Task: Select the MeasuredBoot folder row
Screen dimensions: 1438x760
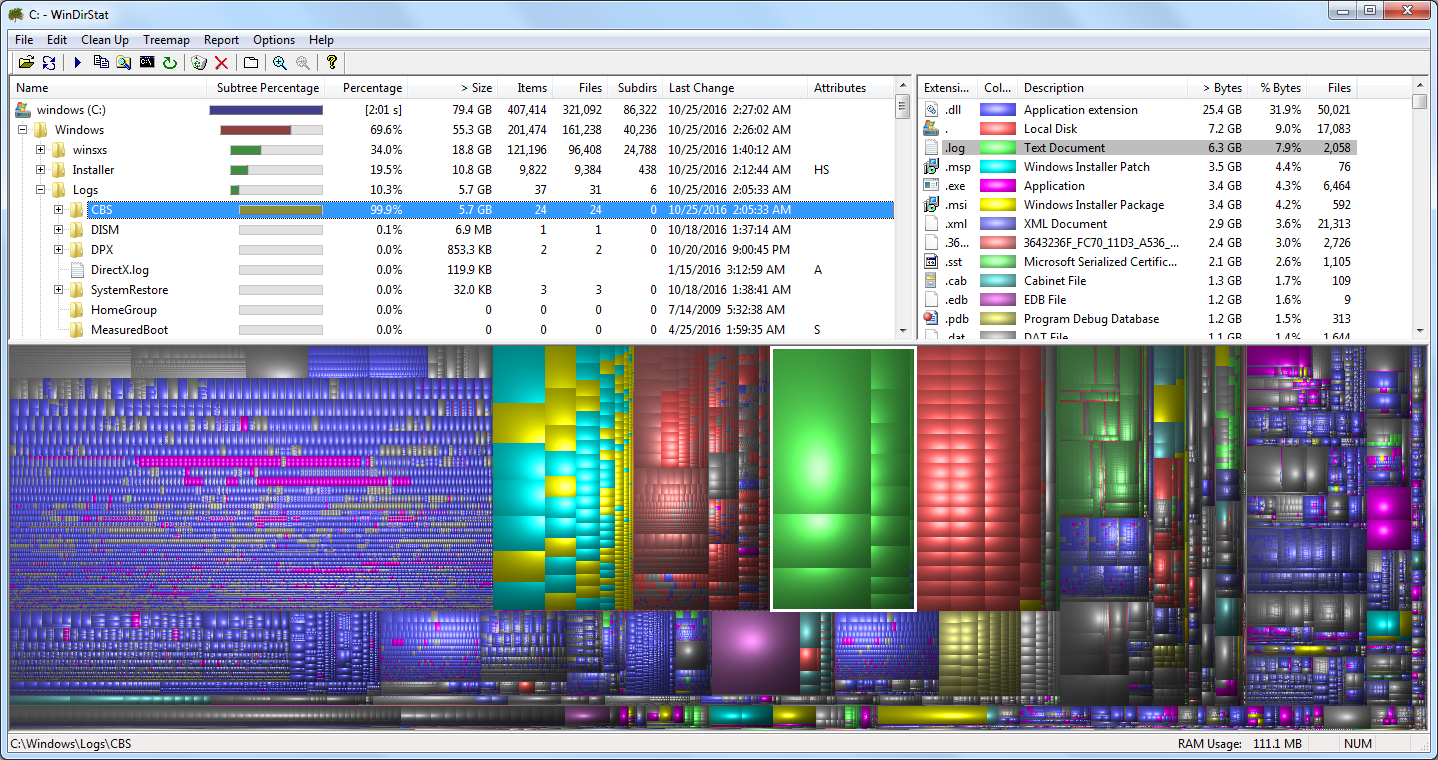Action: [x=452, y=329]
